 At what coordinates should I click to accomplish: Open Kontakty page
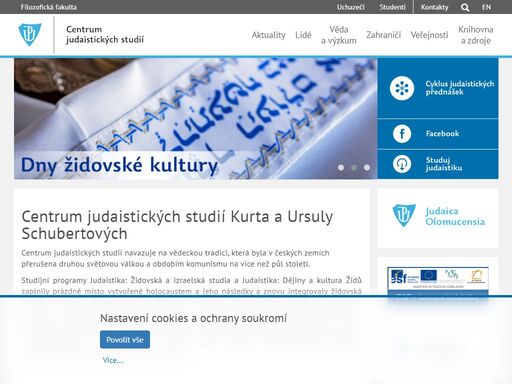tap(434, 7)
